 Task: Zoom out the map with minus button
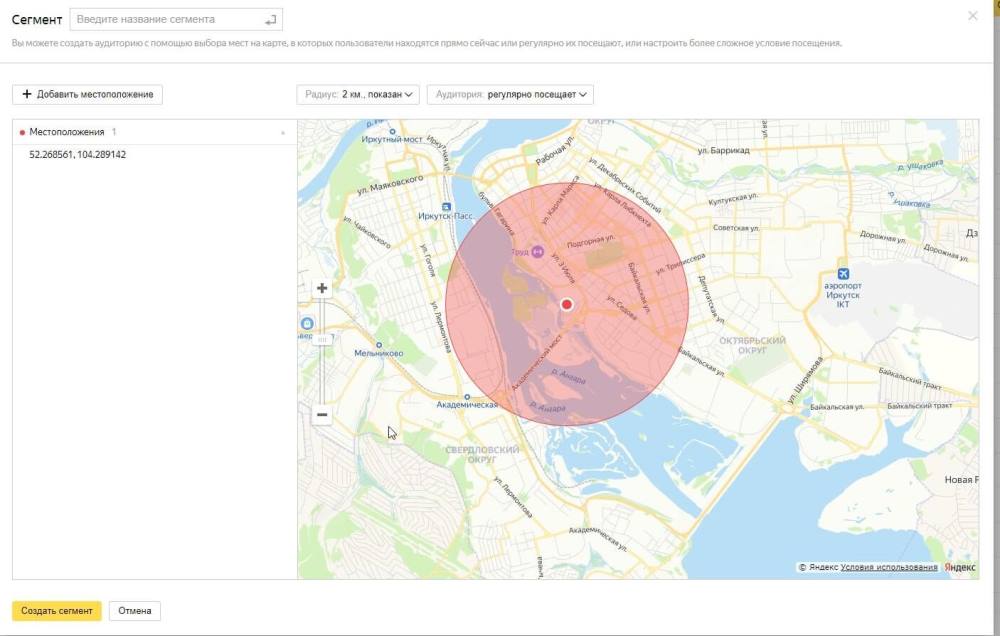[322, 415]
